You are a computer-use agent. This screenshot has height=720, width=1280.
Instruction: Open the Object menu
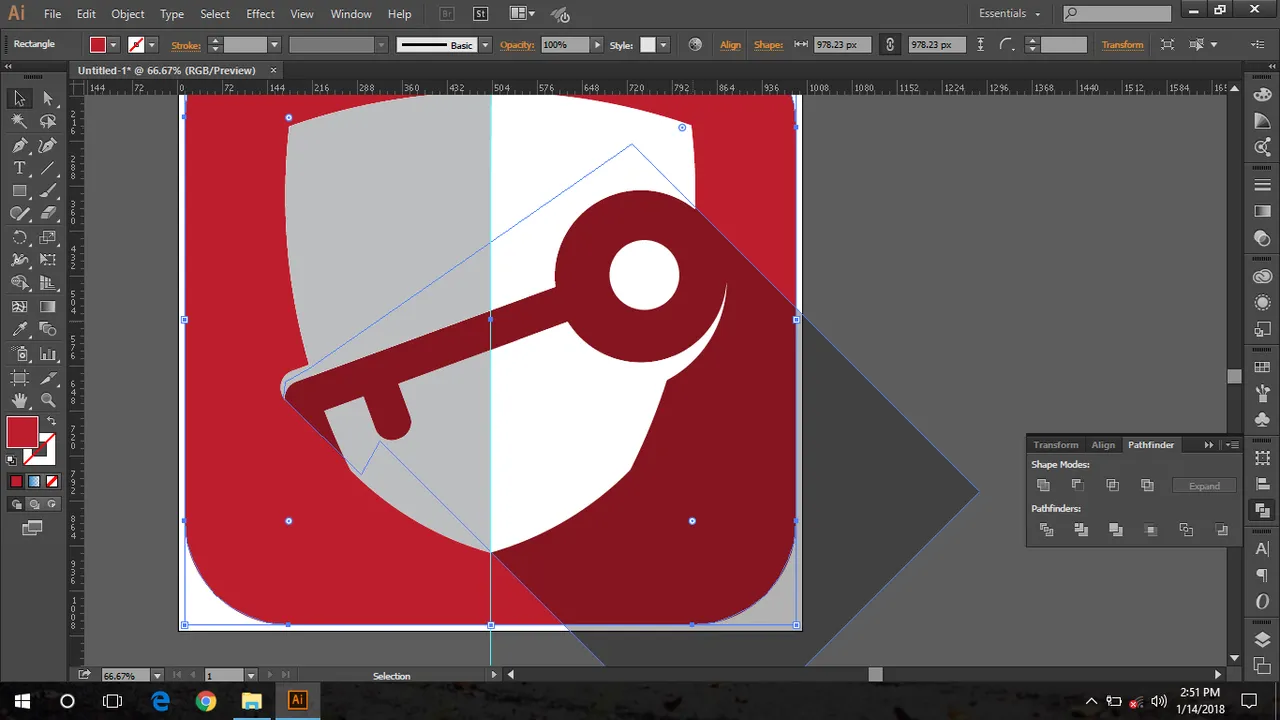[x=128, y=14]
